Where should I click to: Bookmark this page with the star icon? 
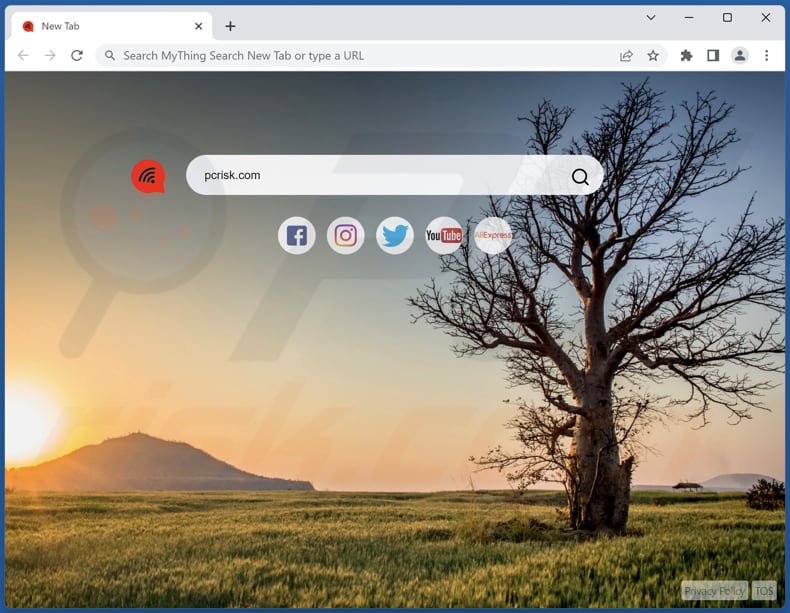(x=653, y=56)
